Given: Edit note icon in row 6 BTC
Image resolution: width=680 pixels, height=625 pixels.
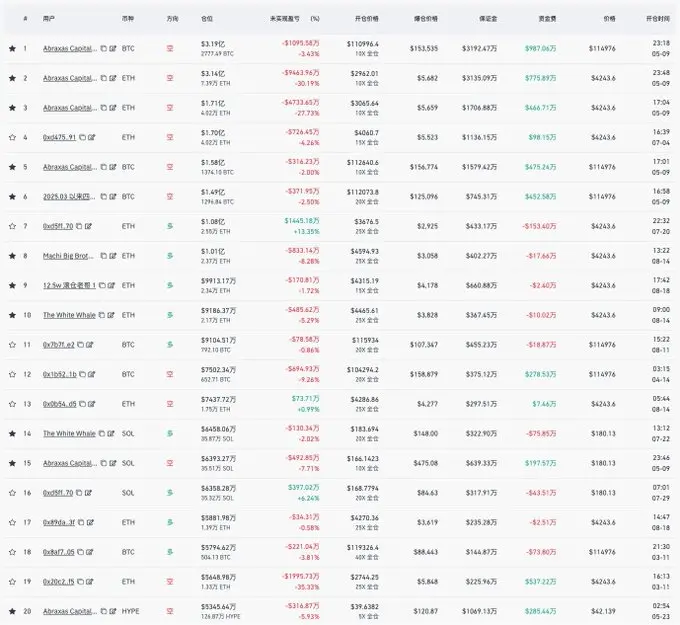Looking at the screenshot, I should [x=113, y=196].
